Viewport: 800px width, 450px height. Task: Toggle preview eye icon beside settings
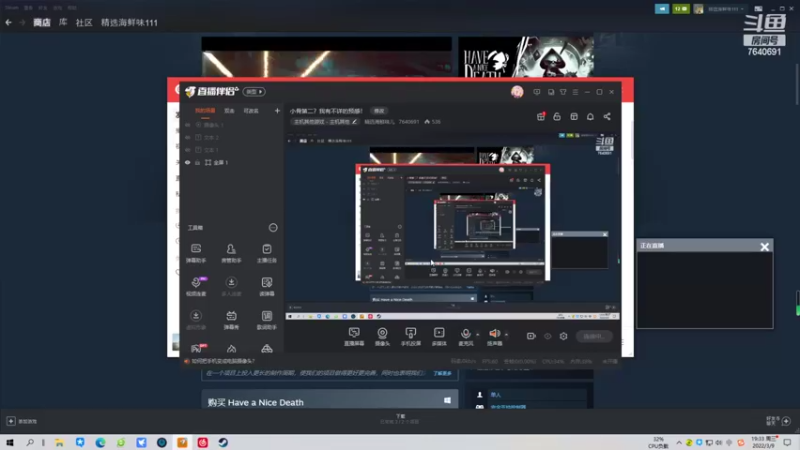coord(547,336)
